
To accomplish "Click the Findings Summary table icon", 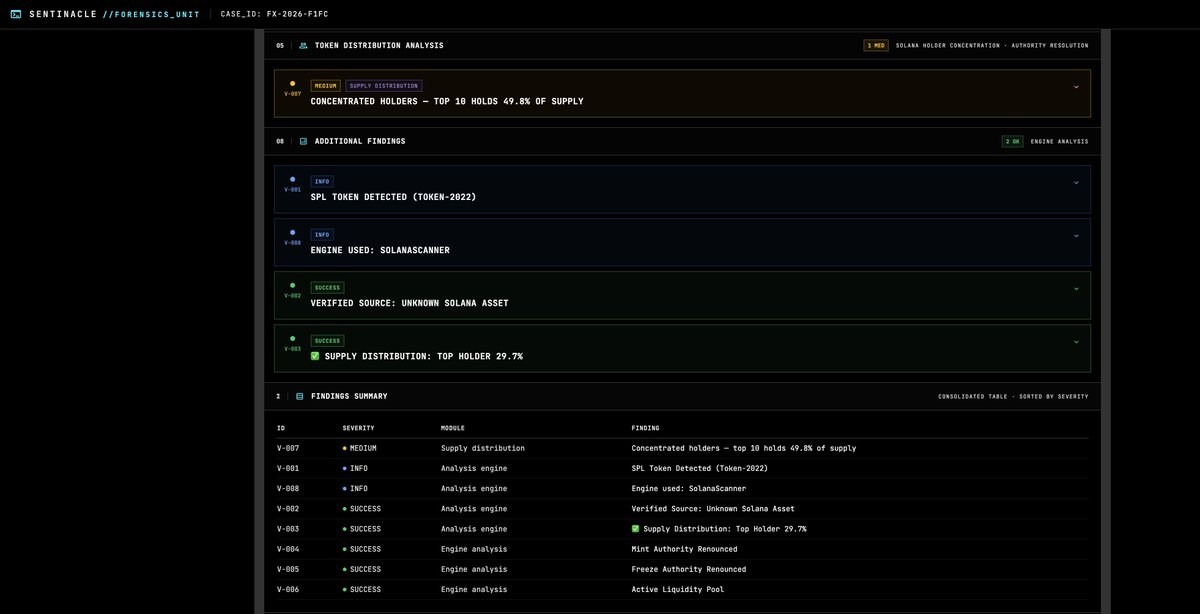I will click(x=299, y=396).
